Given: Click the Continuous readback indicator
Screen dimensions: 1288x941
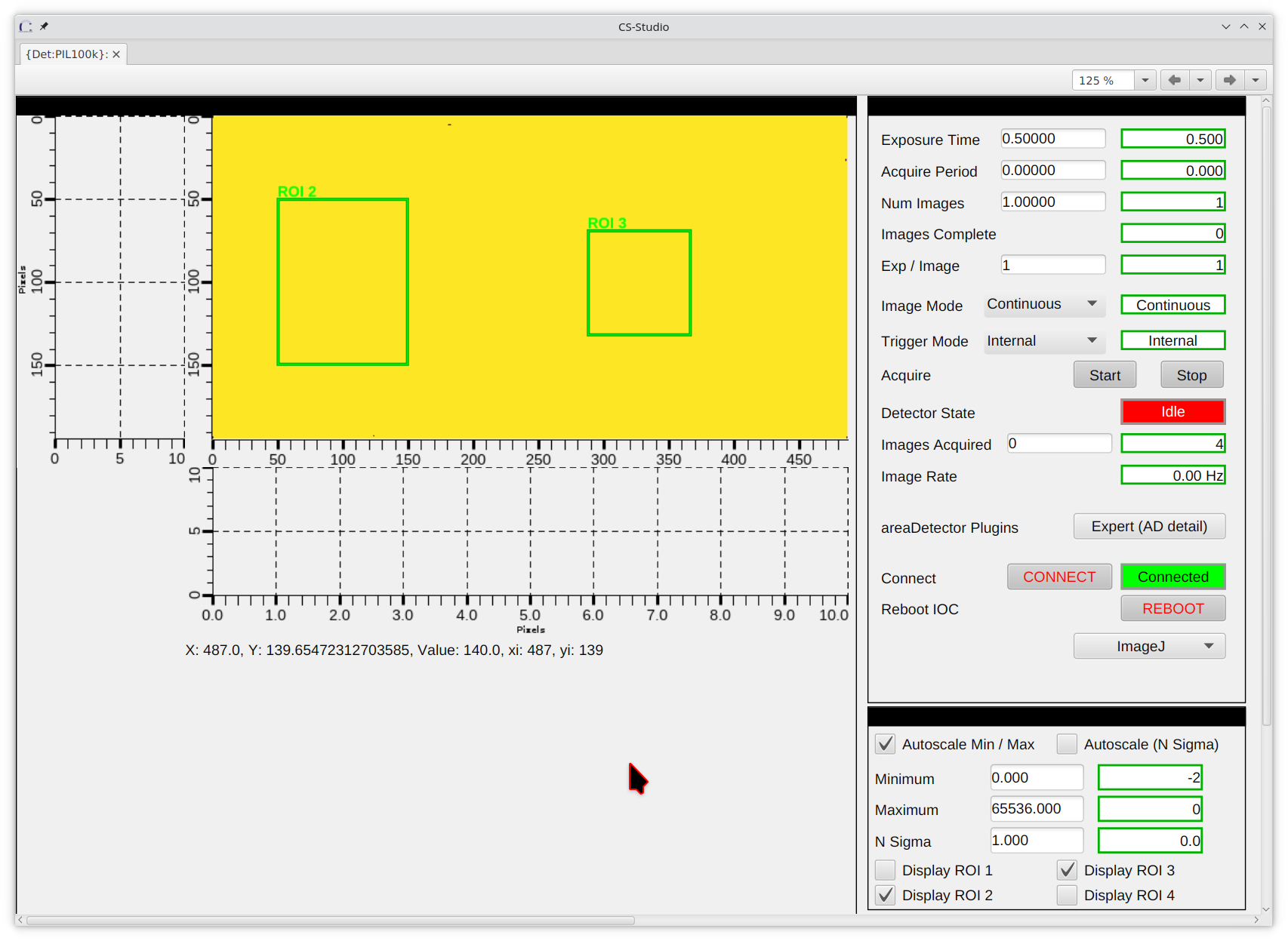Looking at the screenshot, I should point(1172,305).
